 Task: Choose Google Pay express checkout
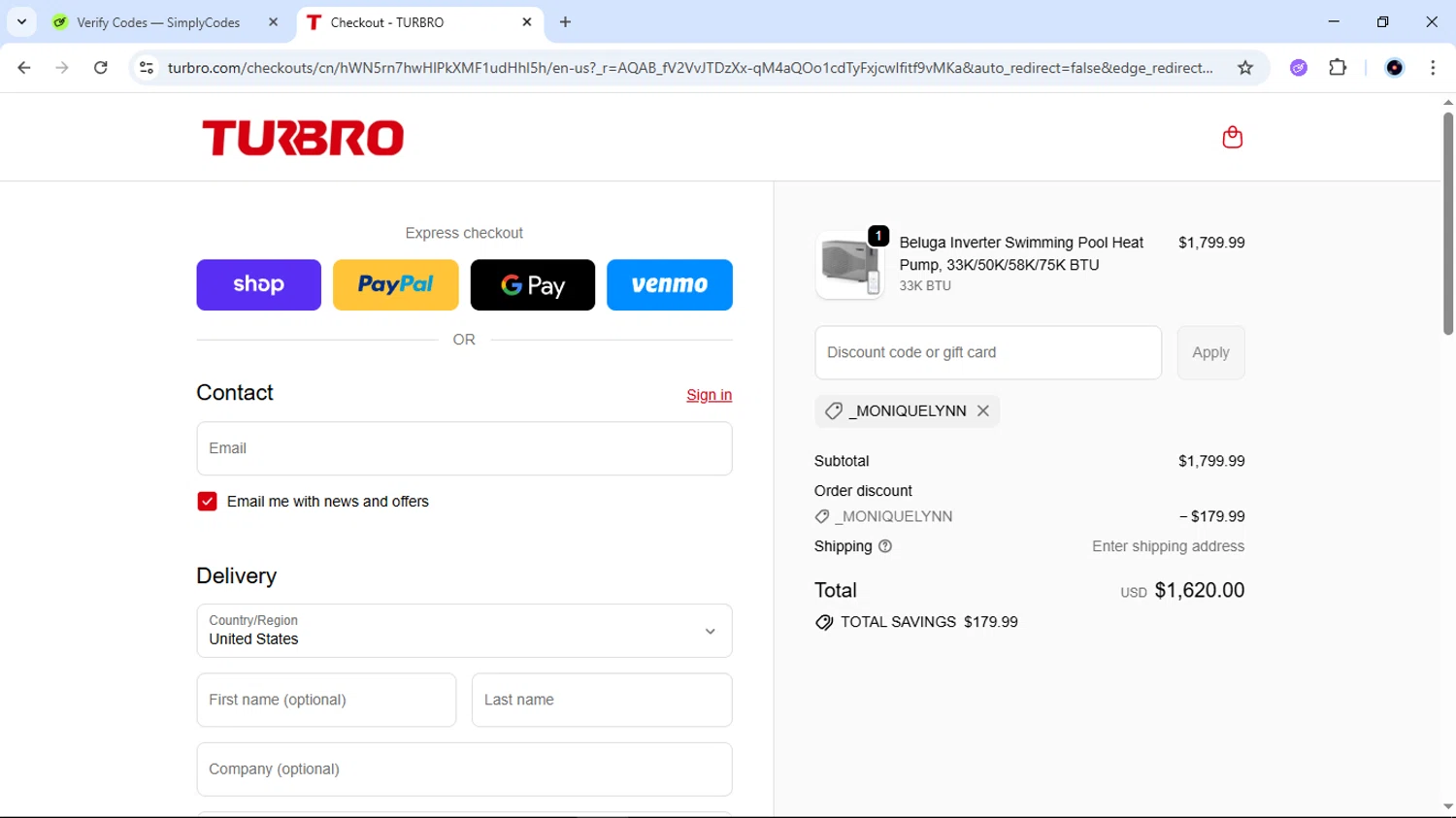click(x=533, y=284)
